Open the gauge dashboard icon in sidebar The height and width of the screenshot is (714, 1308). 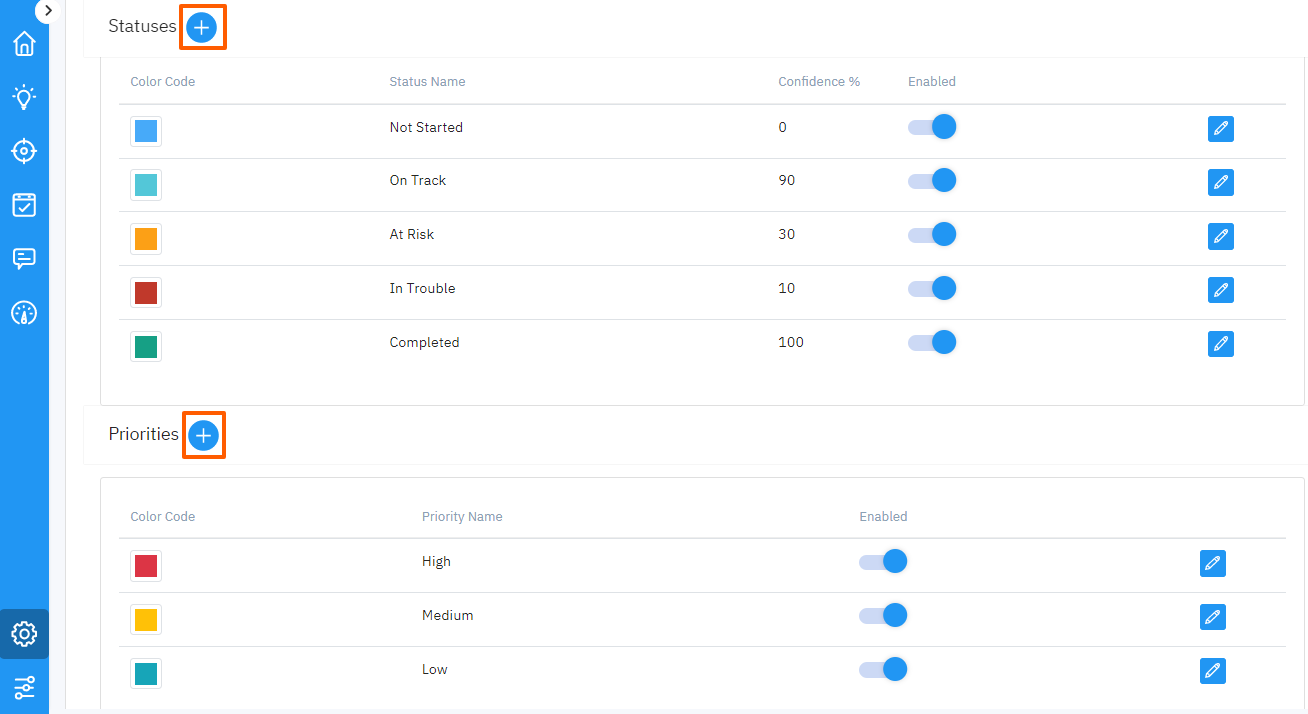pyautogui.click(x=24, y=313)
